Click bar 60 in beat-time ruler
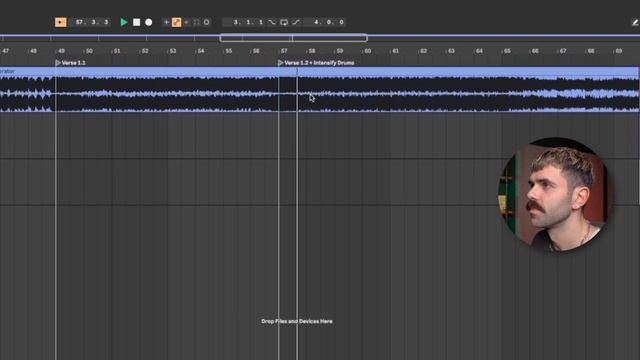 pyautogui.click(x=367, y=51)
